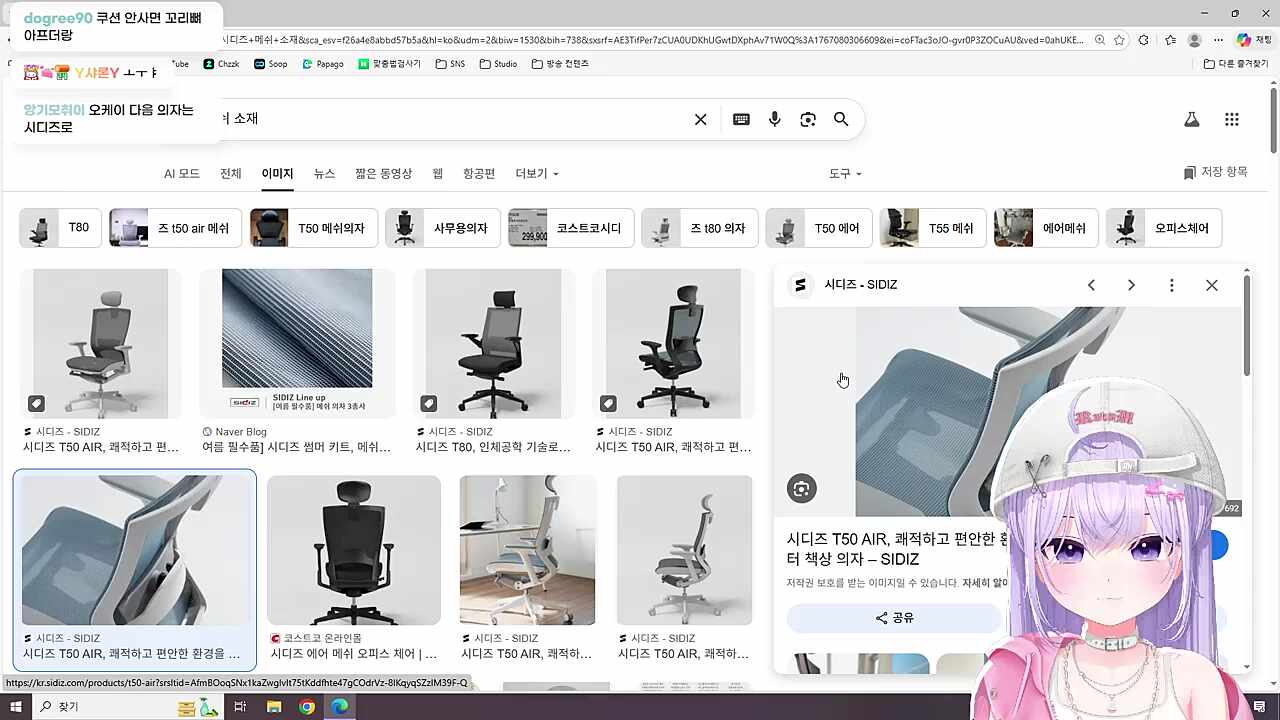Advance to next image with right arrow chevron
Screen dimensions: 1280x720
pos(1131,285)
